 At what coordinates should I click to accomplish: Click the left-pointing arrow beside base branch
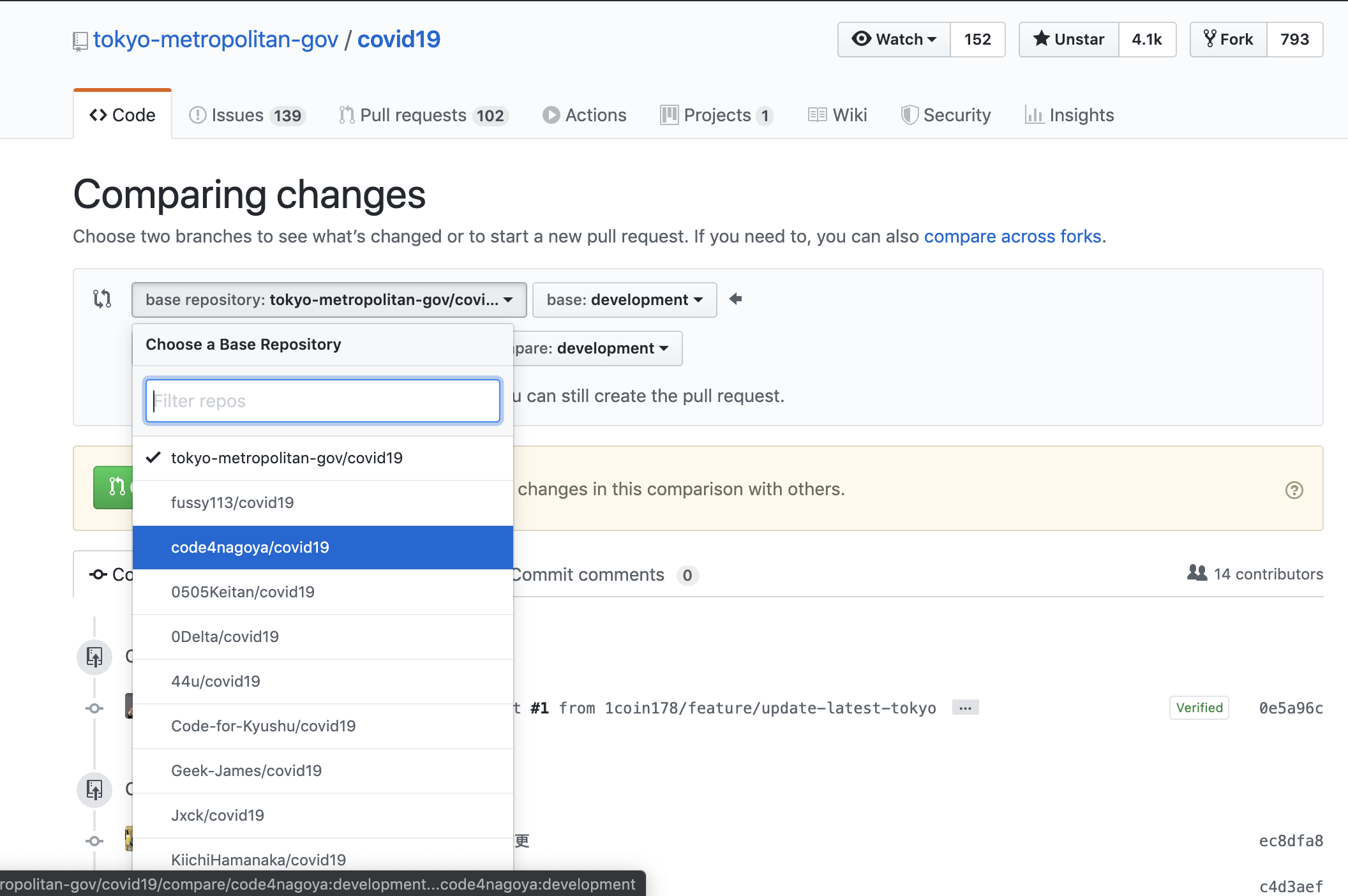(x=735, y=299)
